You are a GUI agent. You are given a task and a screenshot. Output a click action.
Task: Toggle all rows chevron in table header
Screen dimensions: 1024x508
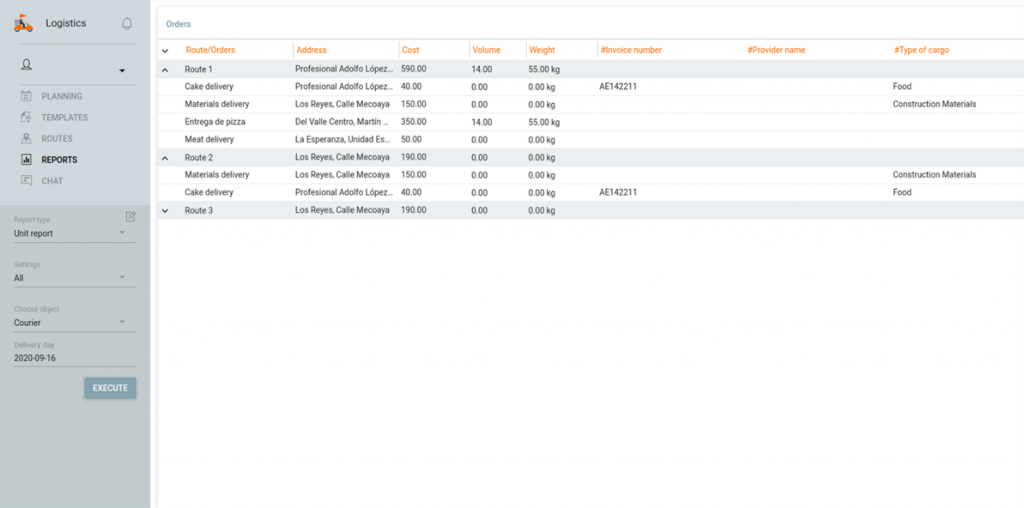pyautogui.click(x=165, y=50)
